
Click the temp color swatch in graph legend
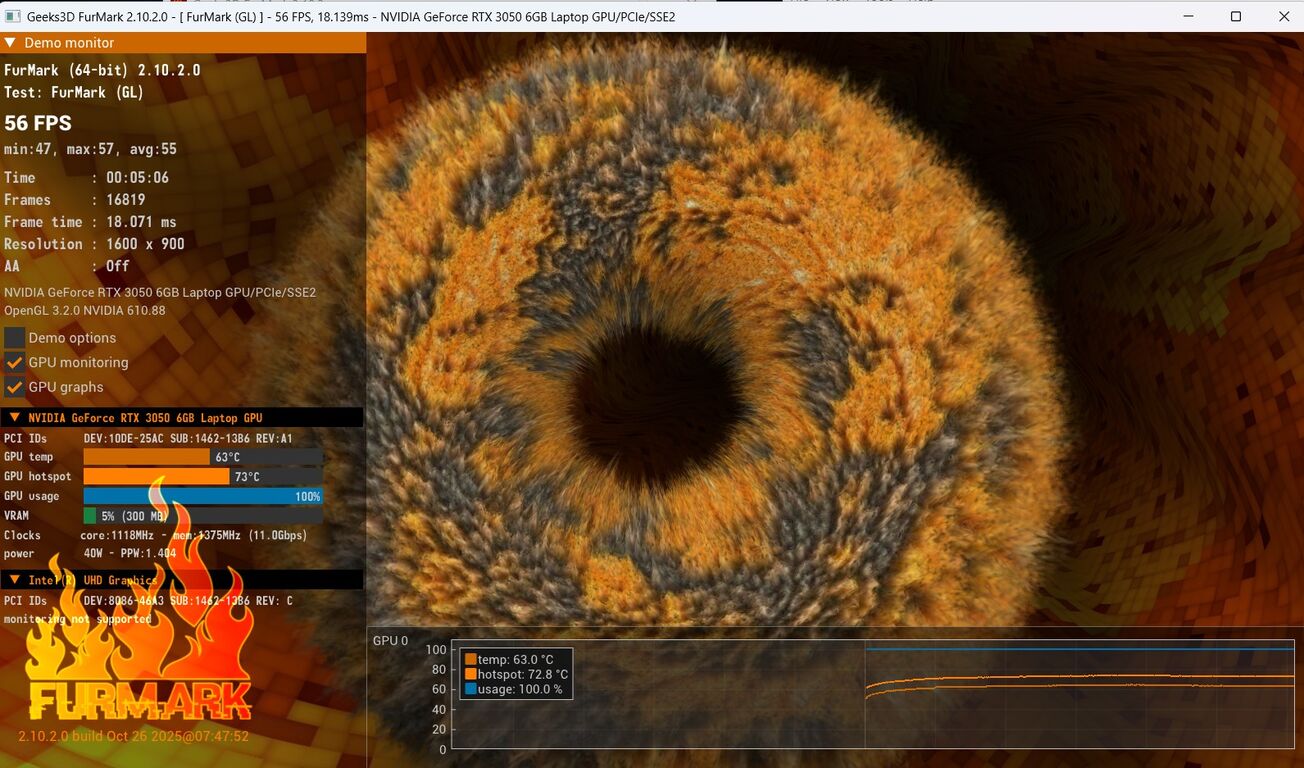(x=470, y=660)
